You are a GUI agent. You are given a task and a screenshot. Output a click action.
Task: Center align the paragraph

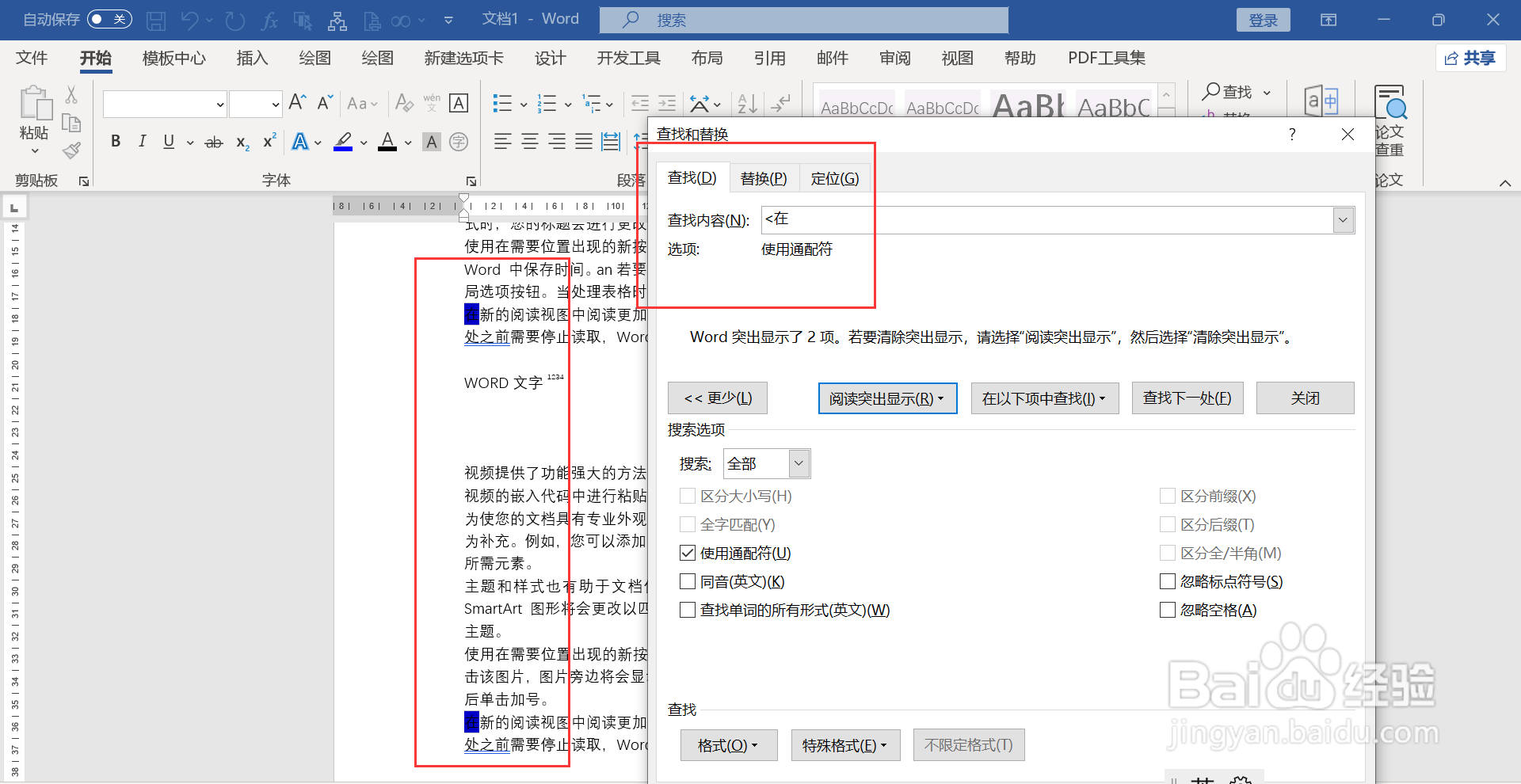(x=530, y=142)
